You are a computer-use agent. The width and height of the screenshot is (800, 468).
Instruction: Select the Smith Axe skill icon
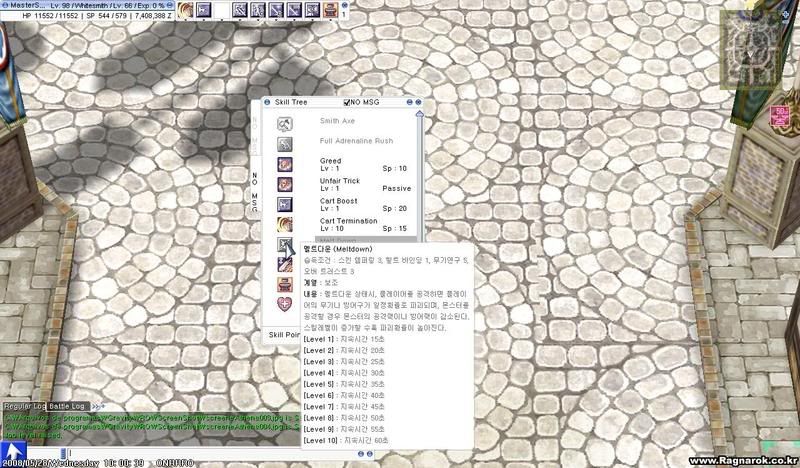point(285,124)
